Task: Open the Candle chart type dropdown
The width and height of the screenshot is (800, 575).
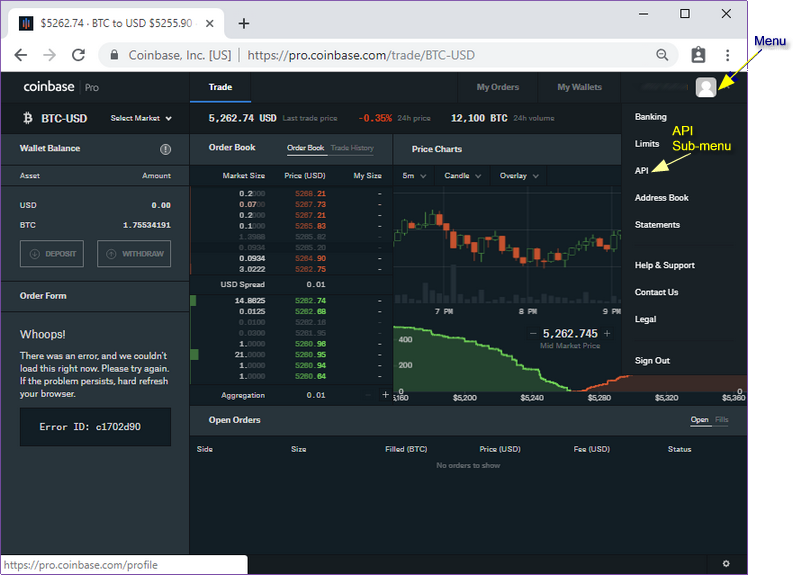Action: click(x=462, y=176)
